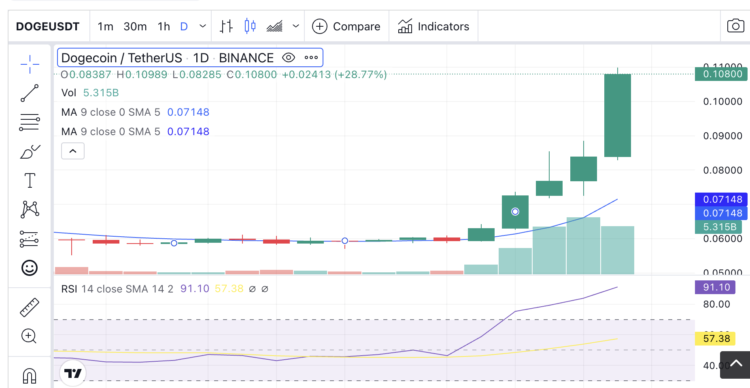Open the forecasting and measurement tools
Viewport: 750px width, 388px height.
(x=30, y=239)
